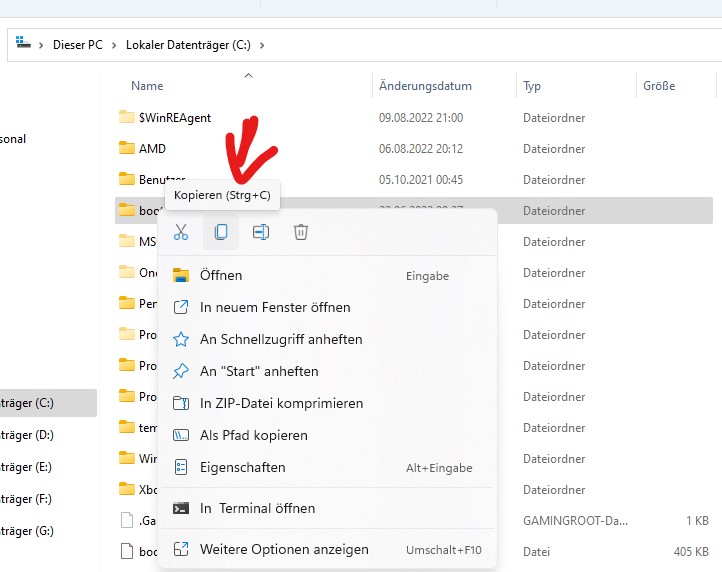Image resolution: width=722 pixels, height=572 pixels.
Task: Open Eigenschaften from context menu
Action: click(x=327, y=467)
